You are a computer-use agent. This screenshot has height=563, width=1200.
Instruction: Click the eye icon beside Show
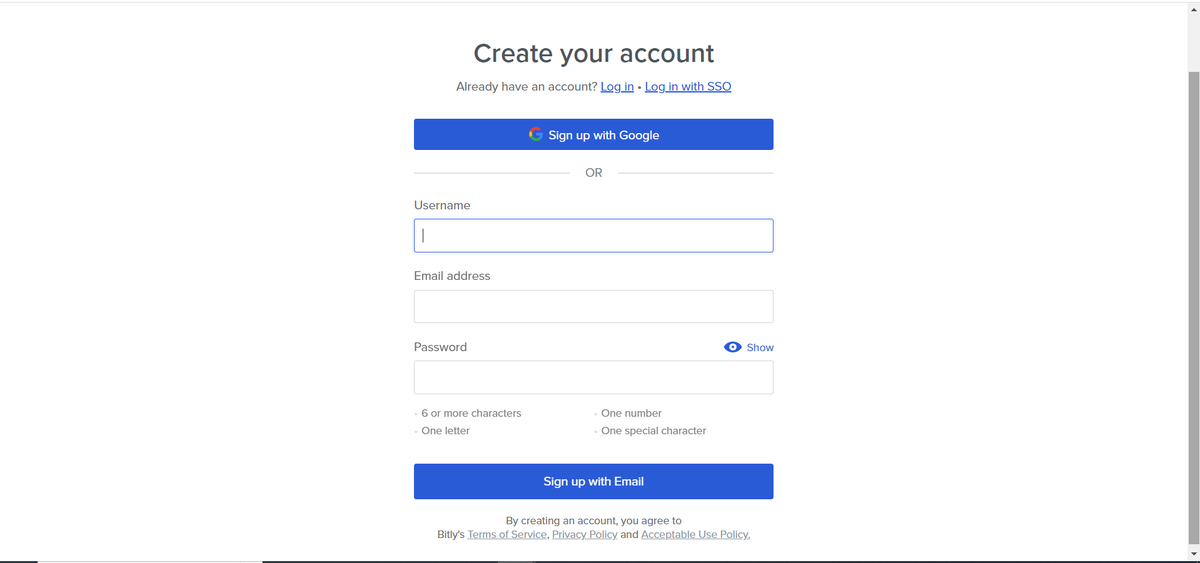[x=732, y=347]
